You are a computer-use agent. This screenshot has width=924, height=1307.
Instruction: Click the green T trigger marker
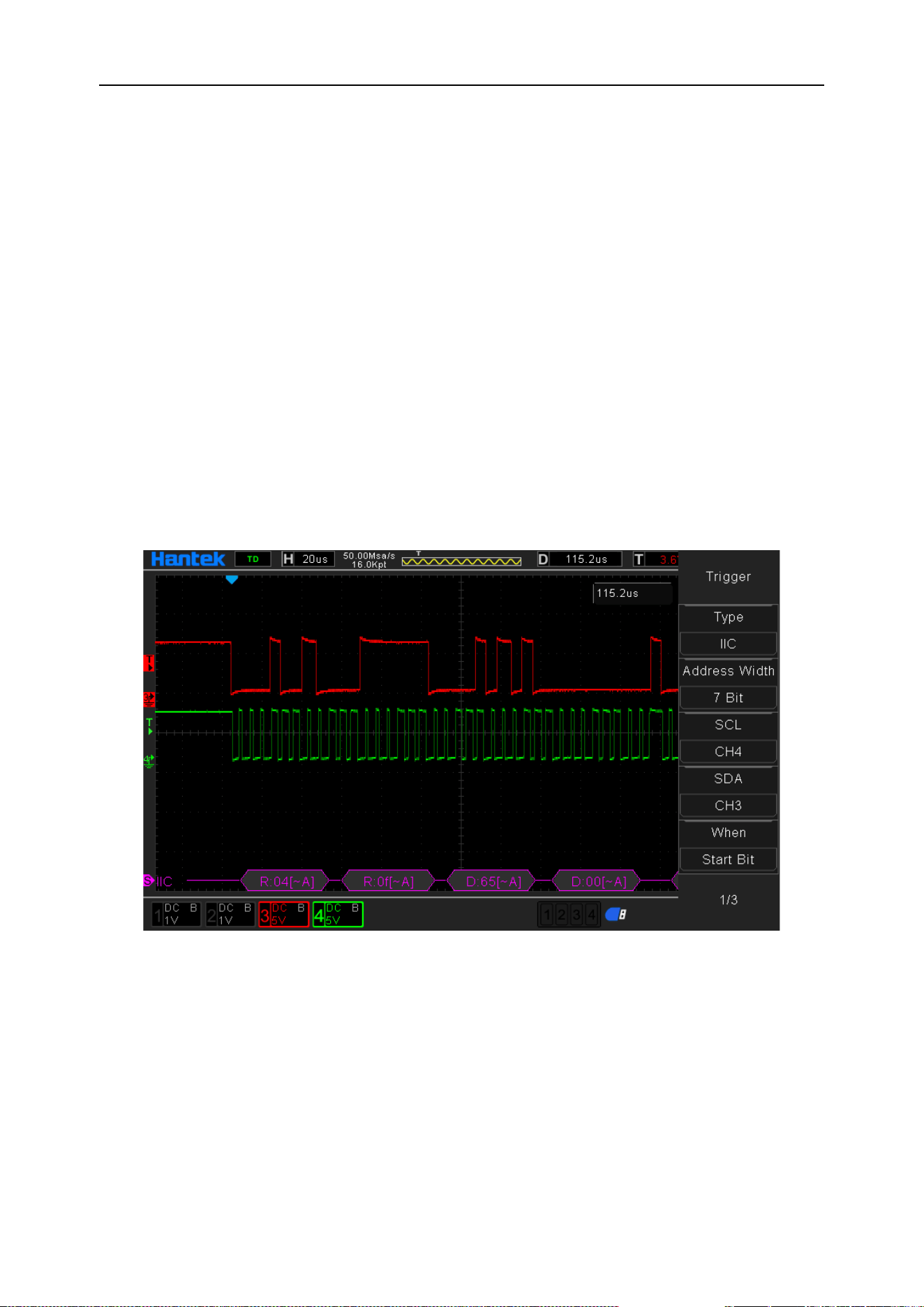(149, 726)
